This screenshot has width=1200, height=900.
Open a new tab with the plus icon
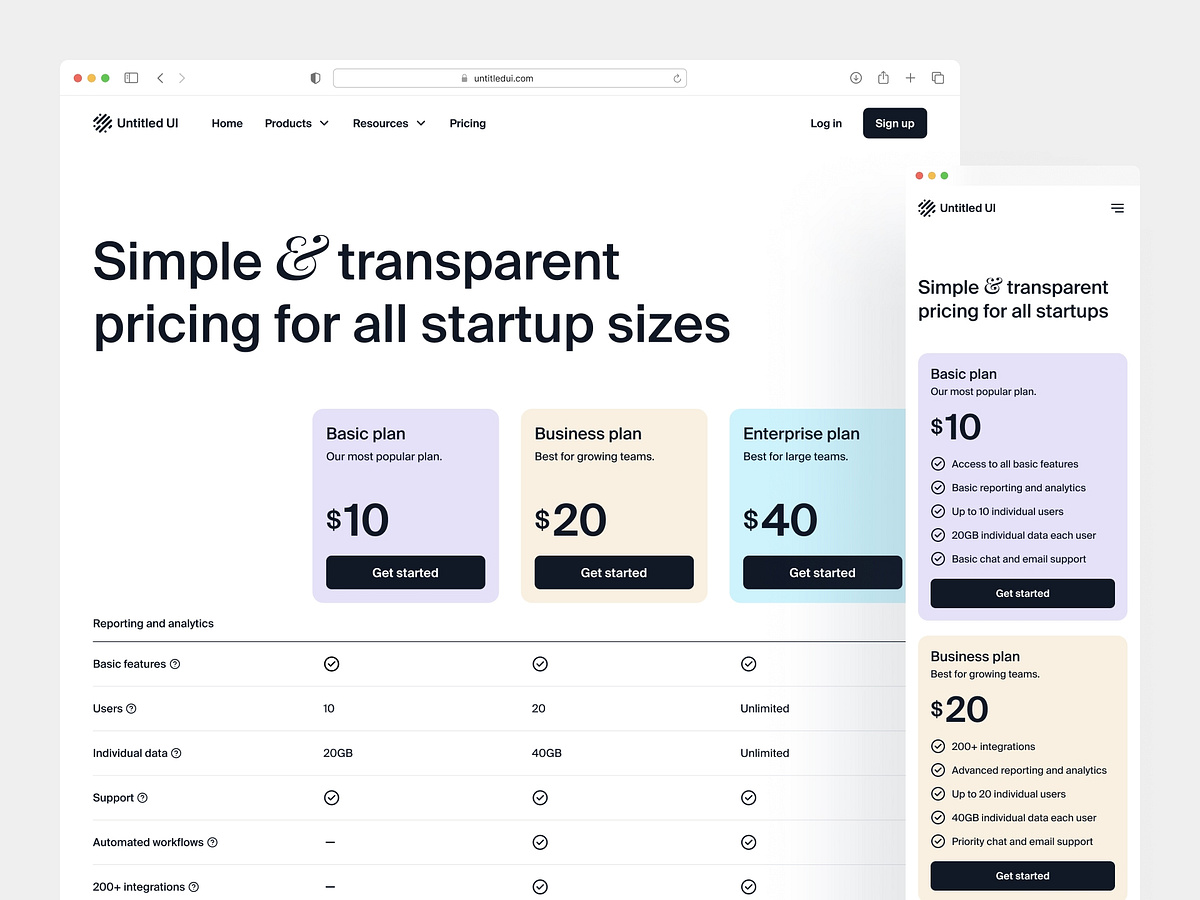click(910, 77)
